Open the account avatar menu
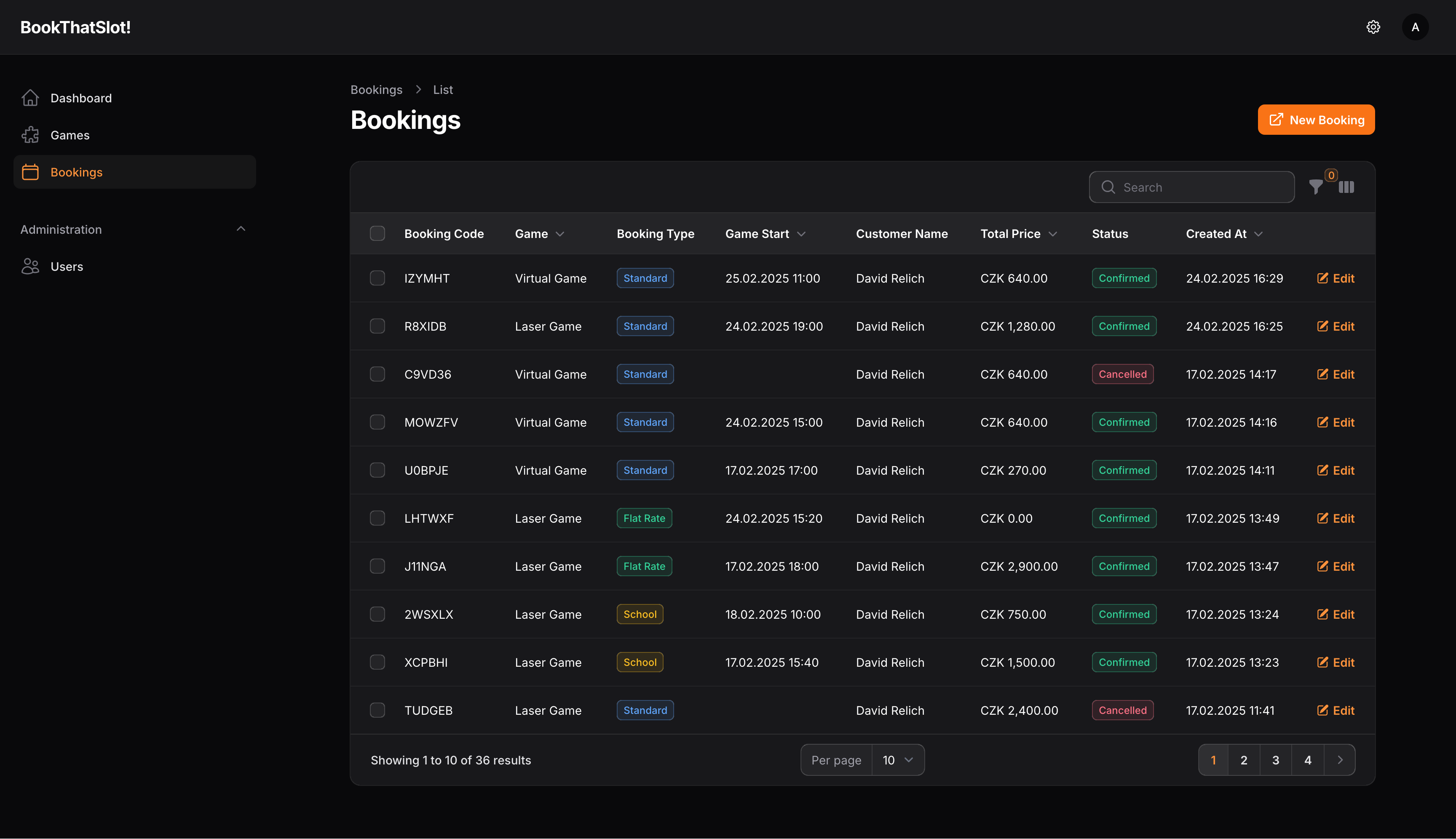 point(1415,27)
